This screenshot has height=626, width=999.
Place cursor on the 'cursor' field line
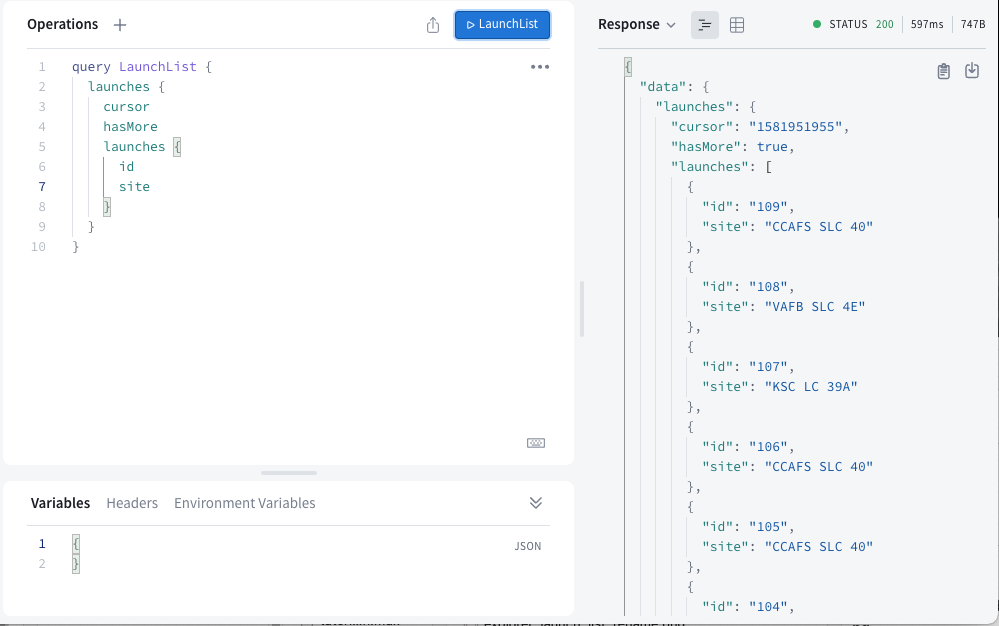[126, 107]
